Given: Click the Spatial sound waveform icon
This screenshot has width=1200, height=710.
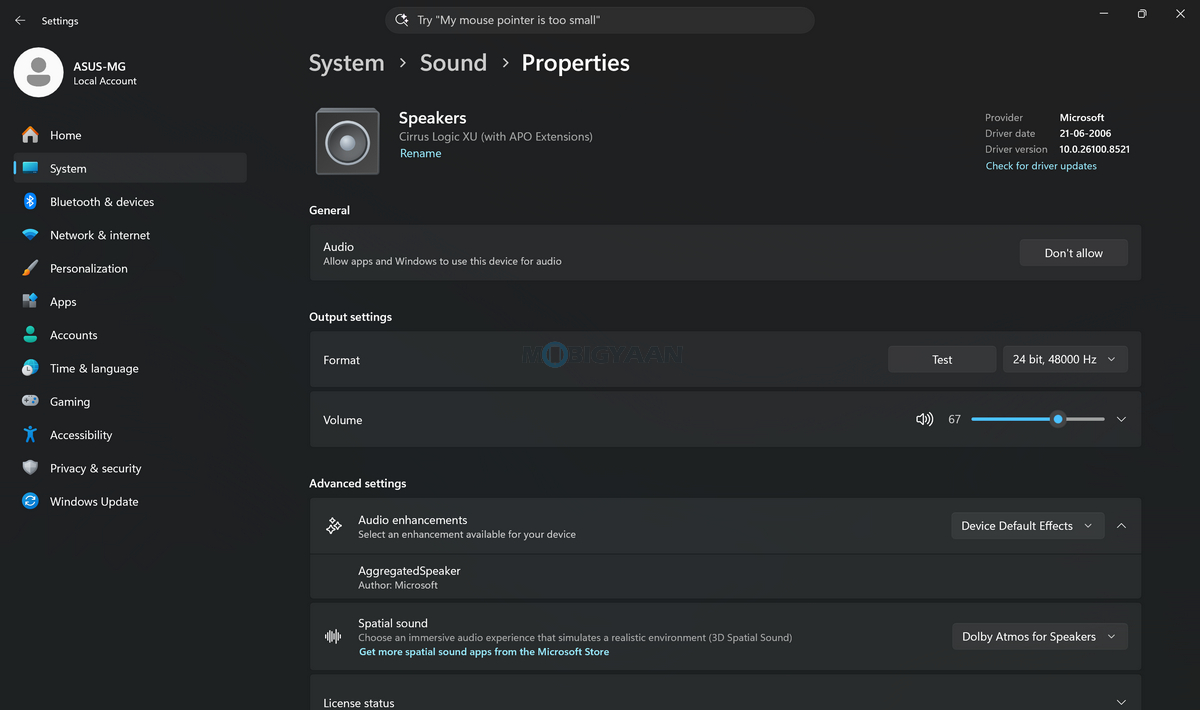Looking at the screenshot, I should (x=334, y=637).
